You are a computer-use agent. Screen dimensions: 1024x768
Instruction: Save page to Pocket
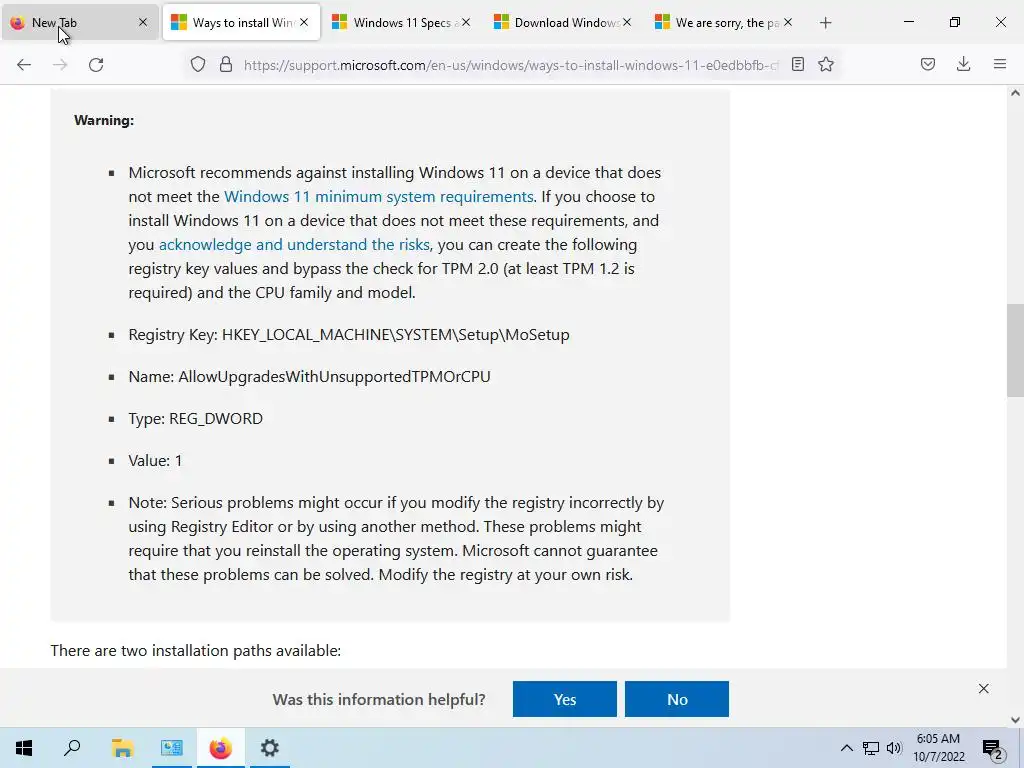click(927, 64)
